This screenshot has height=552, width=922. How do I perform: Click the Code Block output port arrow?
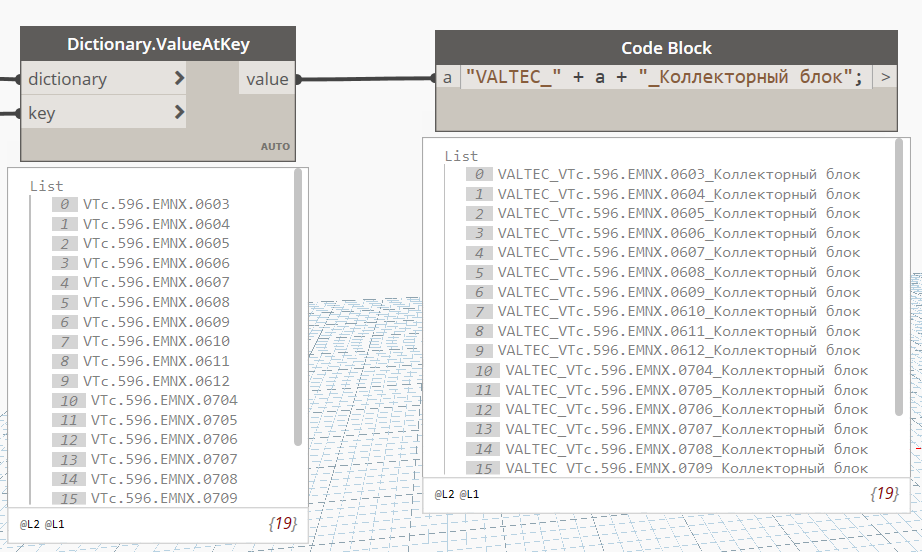885,77
